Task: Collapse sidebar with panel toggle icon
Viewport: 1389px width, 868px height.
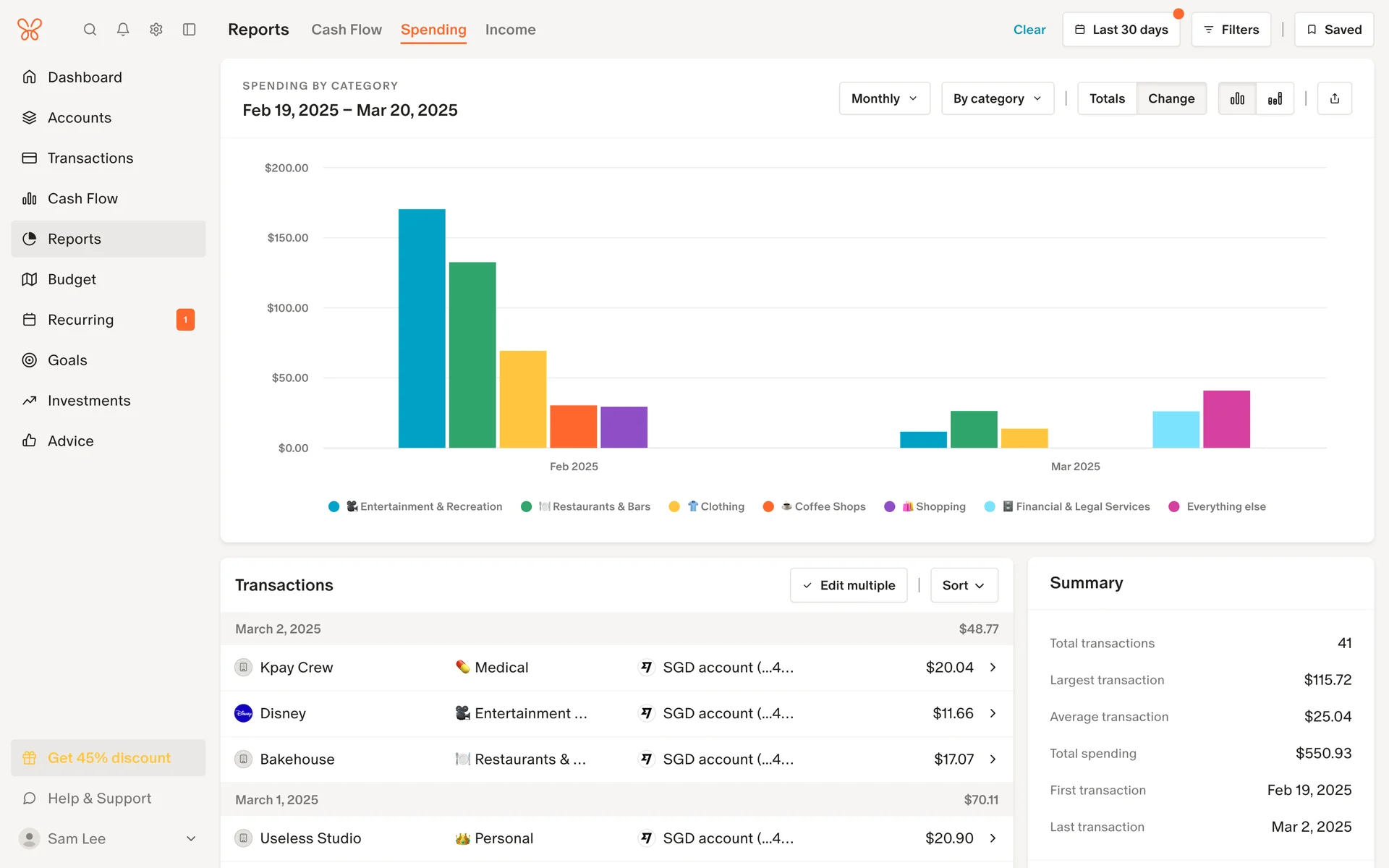Action: pos(190,30)
